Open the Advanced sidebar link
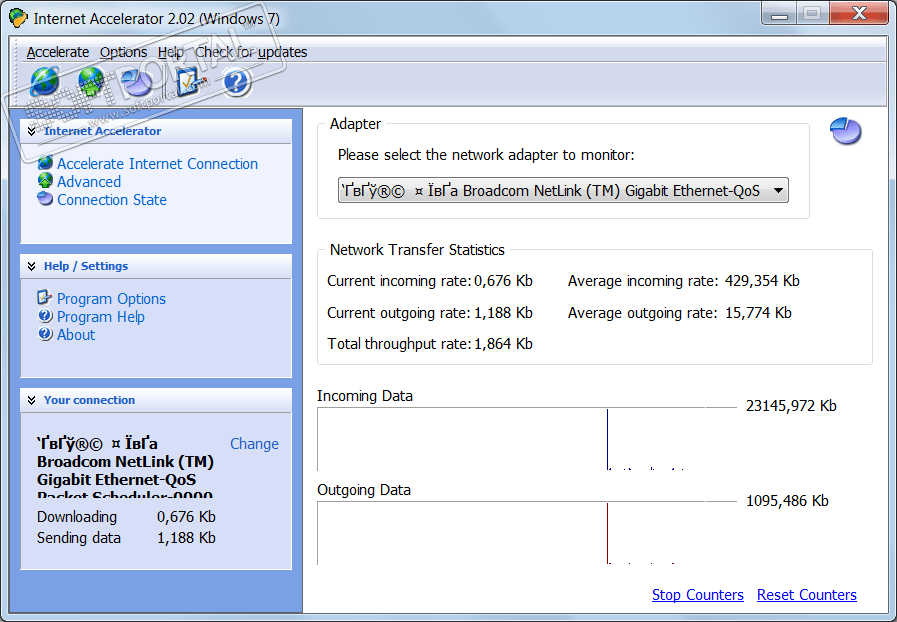Viewport: 897px width, 622px height. (x=89, y=181)
